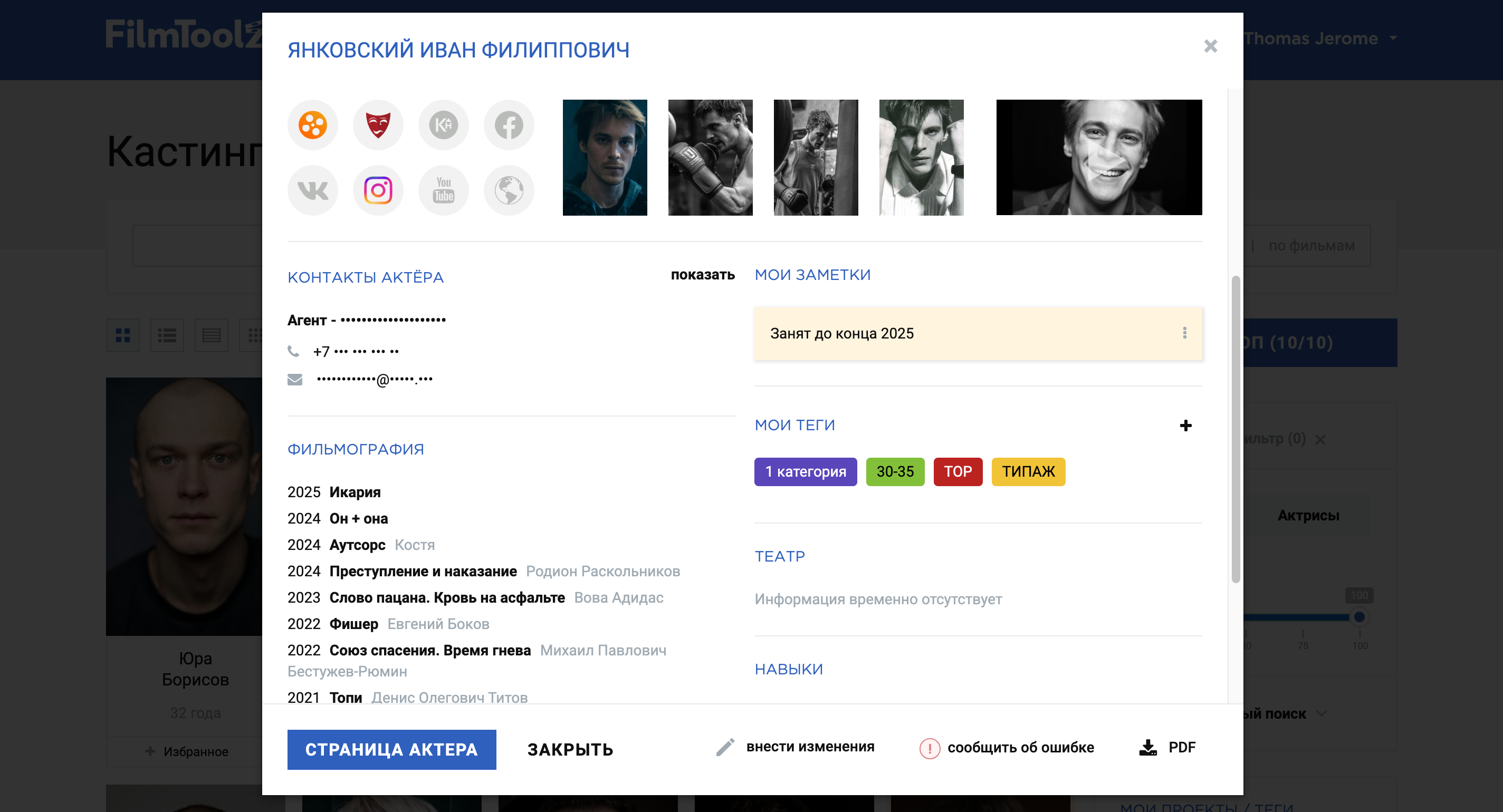1503x812 pixels.
Task: Click 'внести изменения' link
Action: (x=810, y=747)
